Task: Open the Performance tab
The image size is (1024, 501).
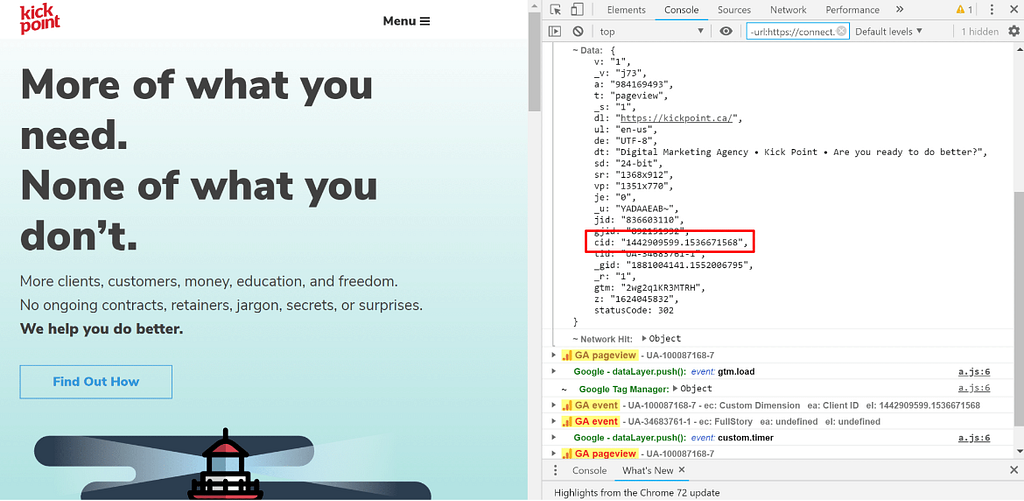Action: coord(852,10)
